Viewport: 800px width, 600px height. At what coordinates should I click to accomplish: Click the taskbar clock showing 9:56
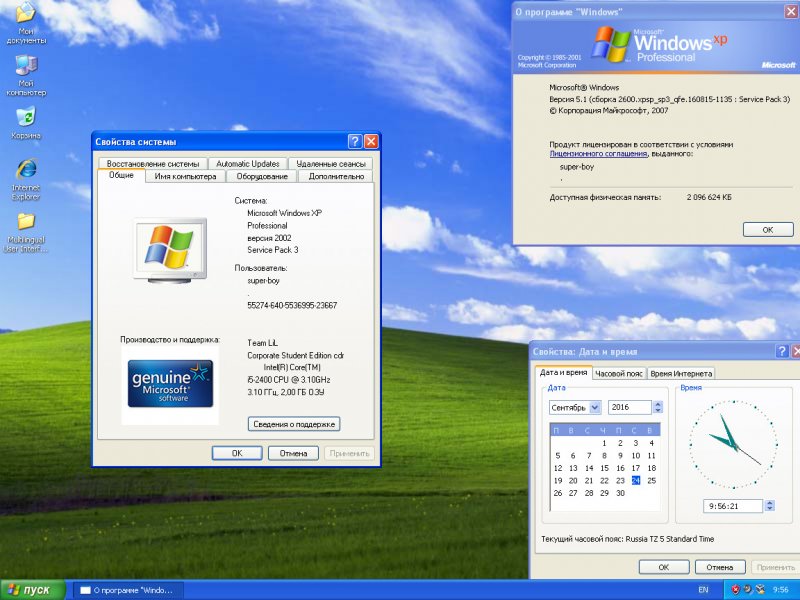(781, 590)
